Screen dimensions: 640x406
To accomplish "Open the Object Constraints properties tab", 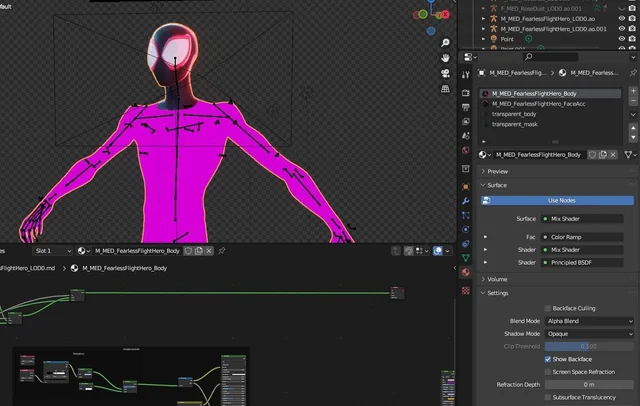I will pyautogui.click(x=466, y=244).
